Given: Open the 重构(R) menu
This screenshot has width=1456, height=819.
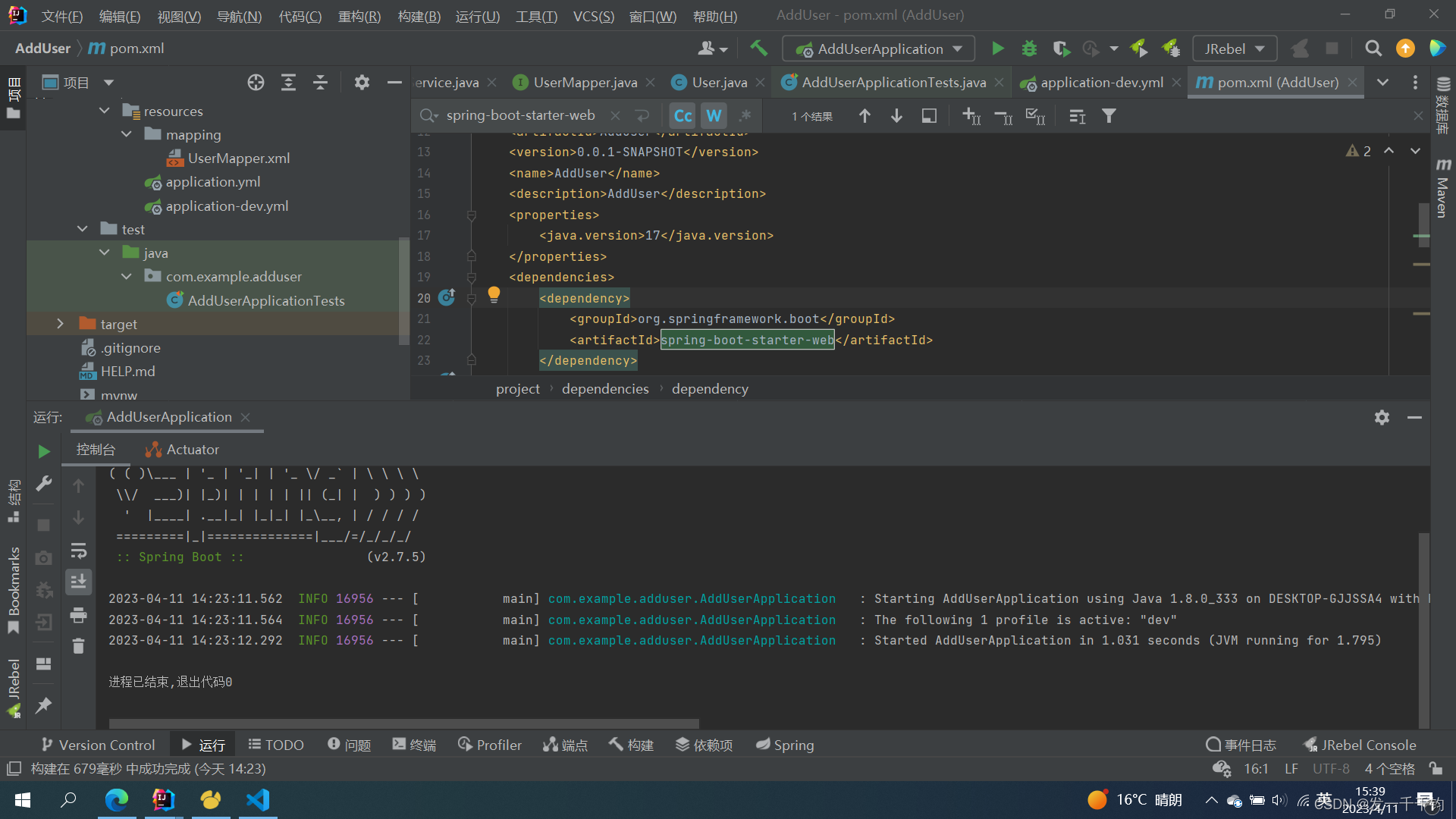Looking at the screenshot, I should click(359, 16).
